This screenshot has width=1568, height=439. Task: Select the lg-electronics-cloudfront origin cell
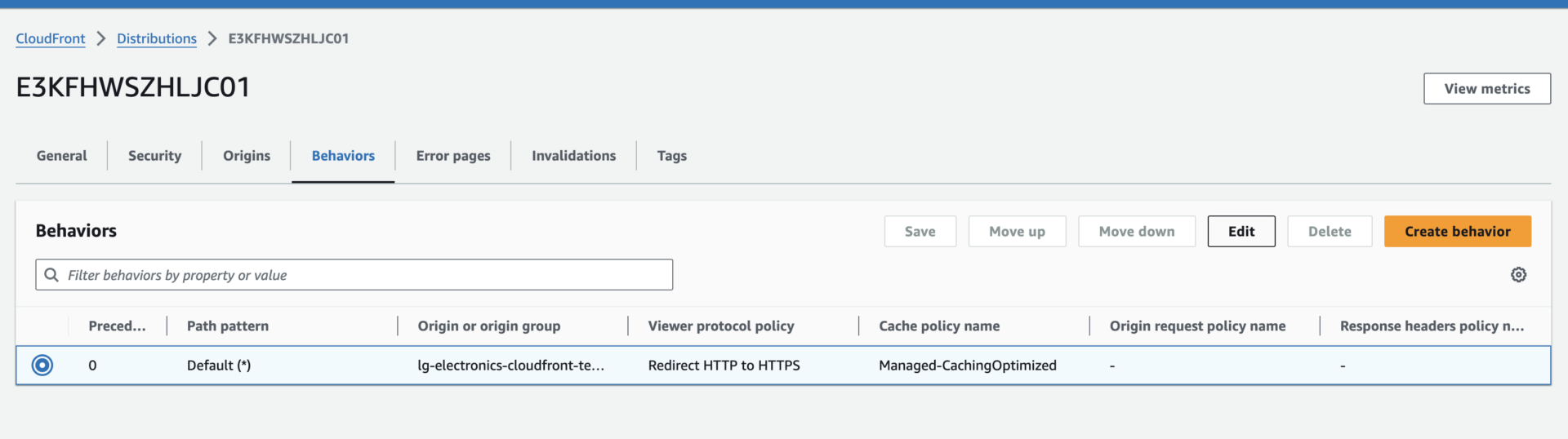point(510,366)
